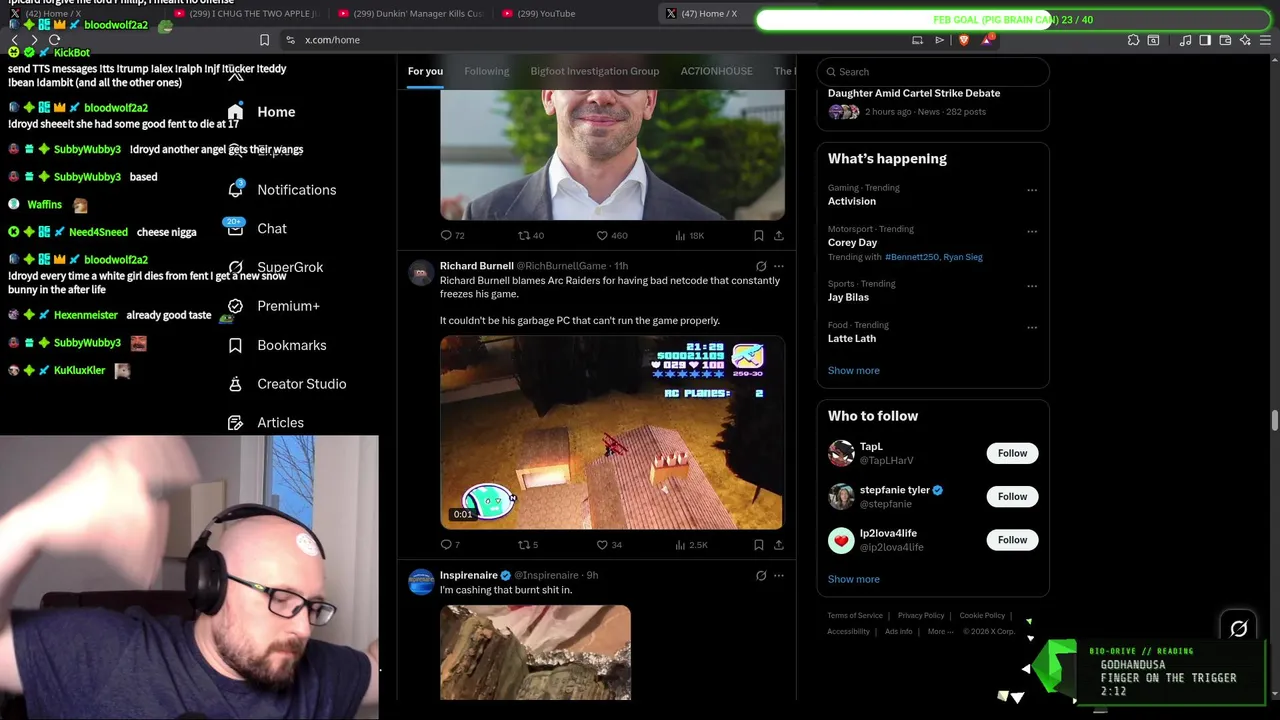This screenshot has height=720, width=1280.
Task: Open the #Bennett250 hashtag link
Action: pos(911,257)
